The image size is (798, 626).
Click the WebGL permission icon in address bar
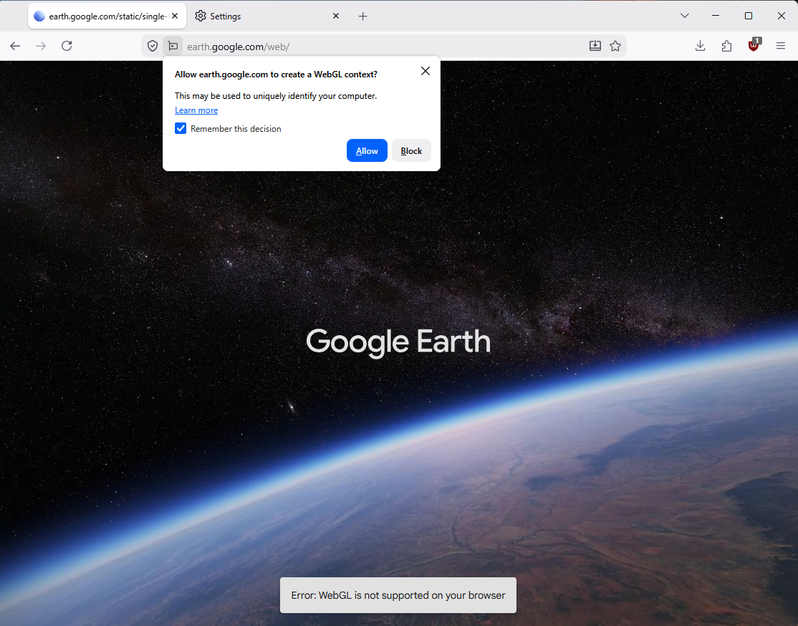coord(173,46)
